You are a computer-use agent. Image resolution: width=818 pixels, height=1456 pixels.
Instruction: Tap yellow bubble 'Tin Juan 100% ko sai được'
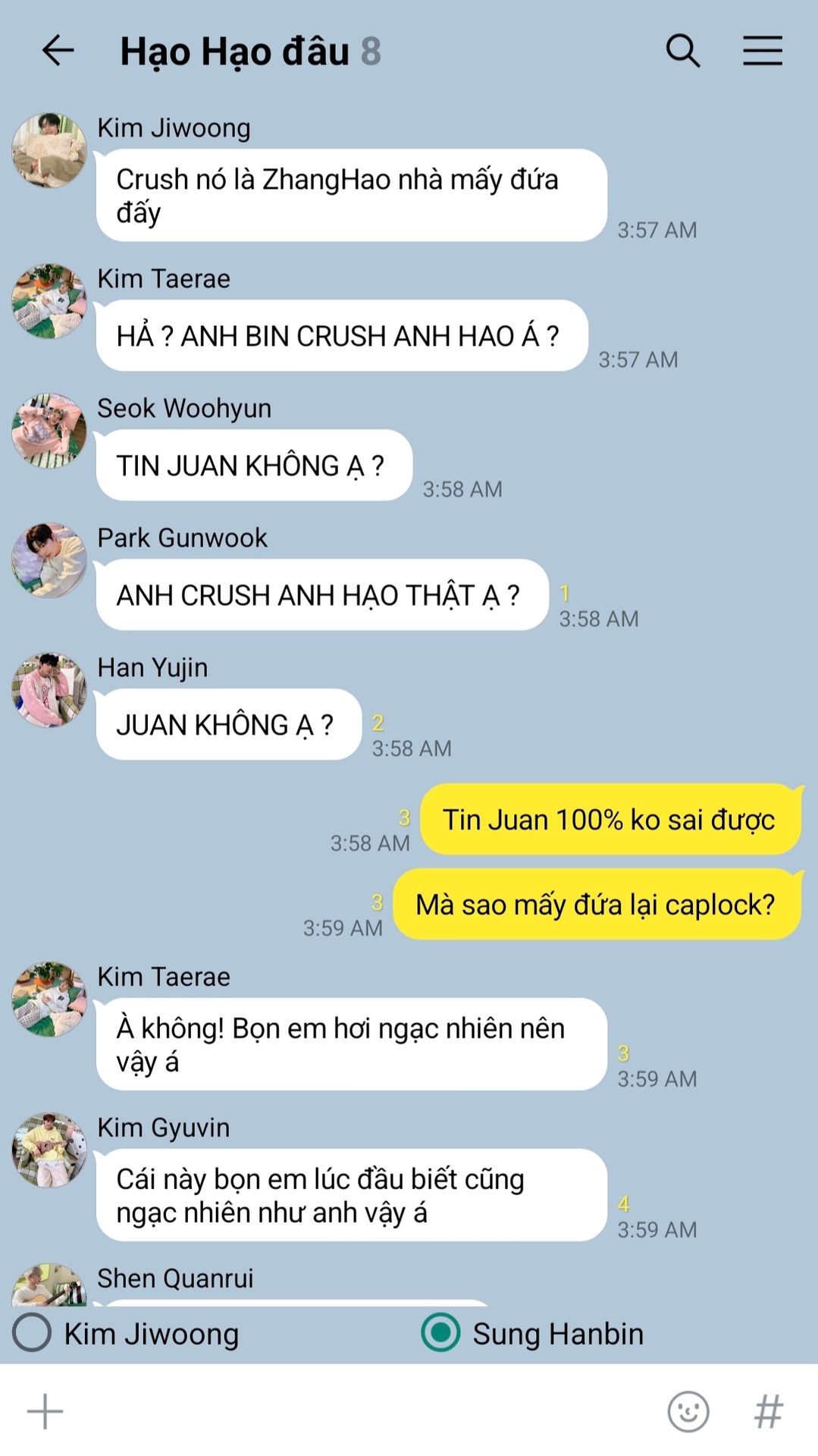coord(611,819)
